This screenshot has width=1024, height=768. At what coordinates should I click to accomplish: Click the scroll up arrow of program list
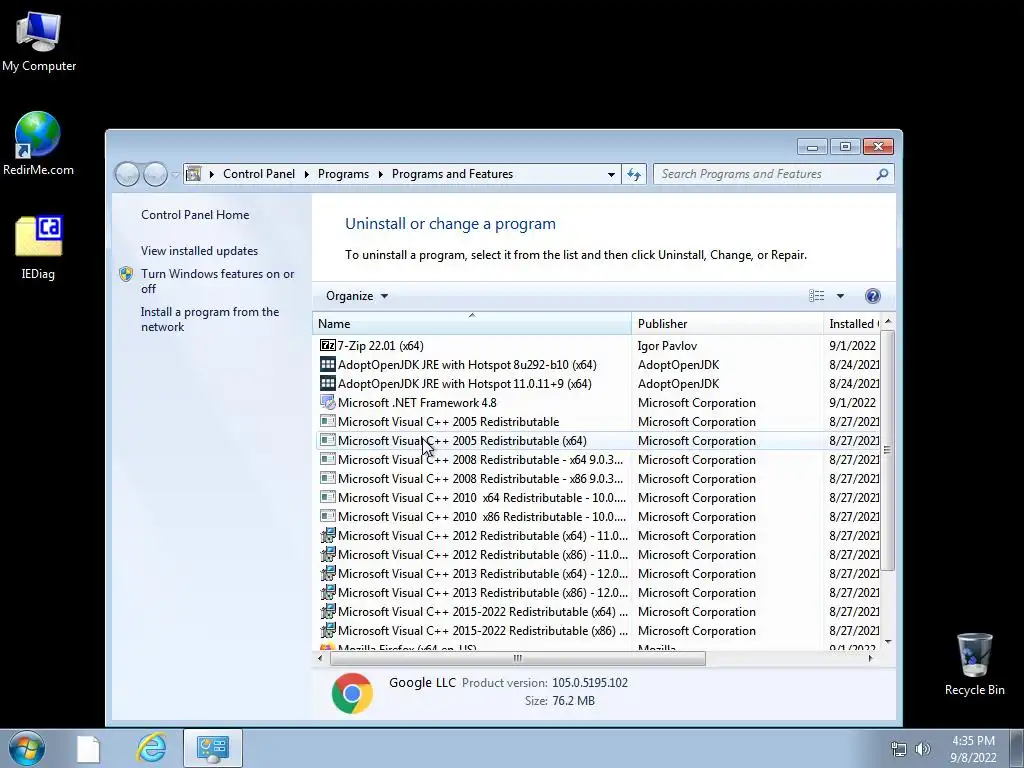(x=888, y=322)
